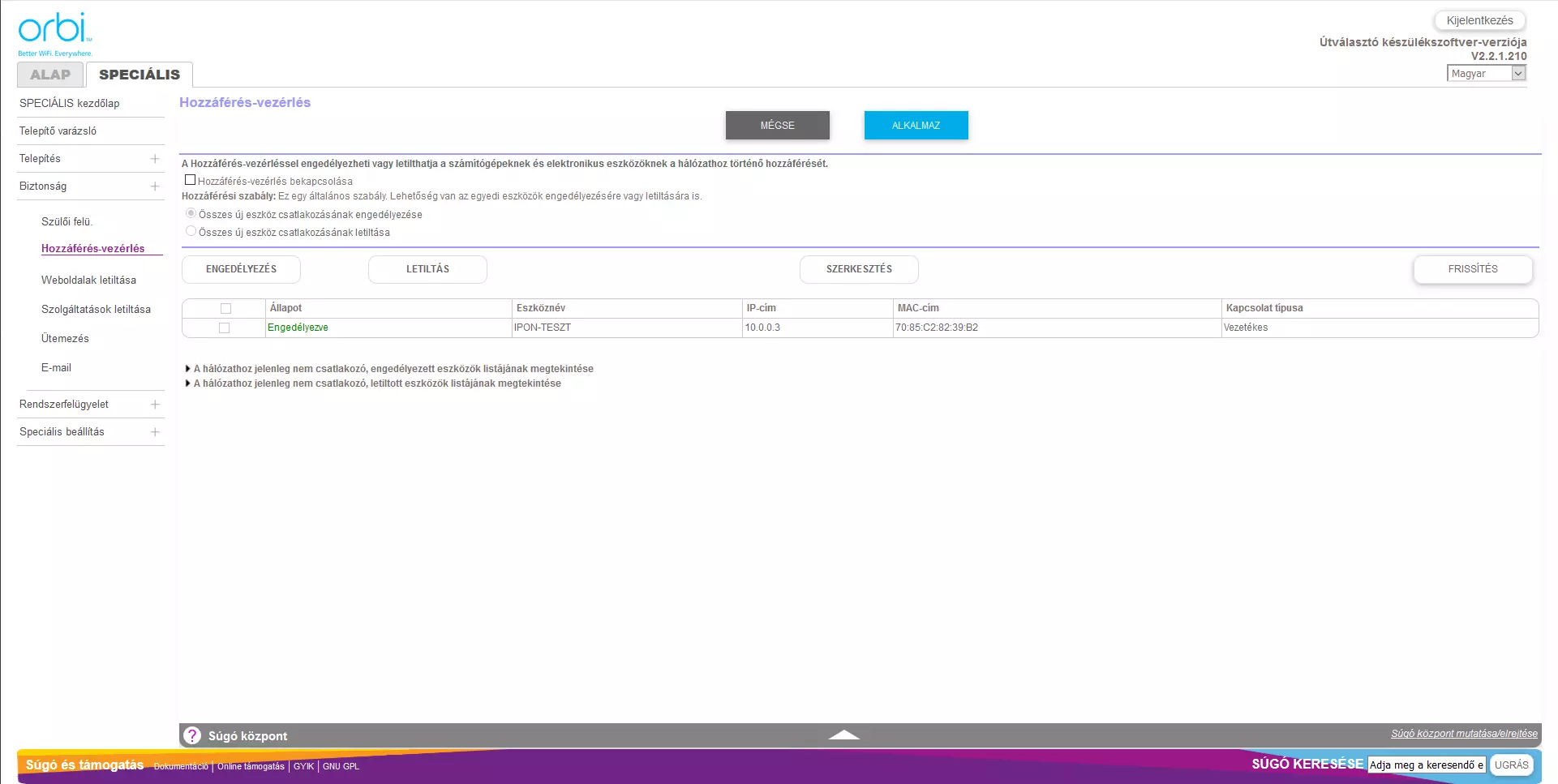Click the Kijelentkezés logout button
Screen dimensions: 1558x784
[x=1479, y=20]
